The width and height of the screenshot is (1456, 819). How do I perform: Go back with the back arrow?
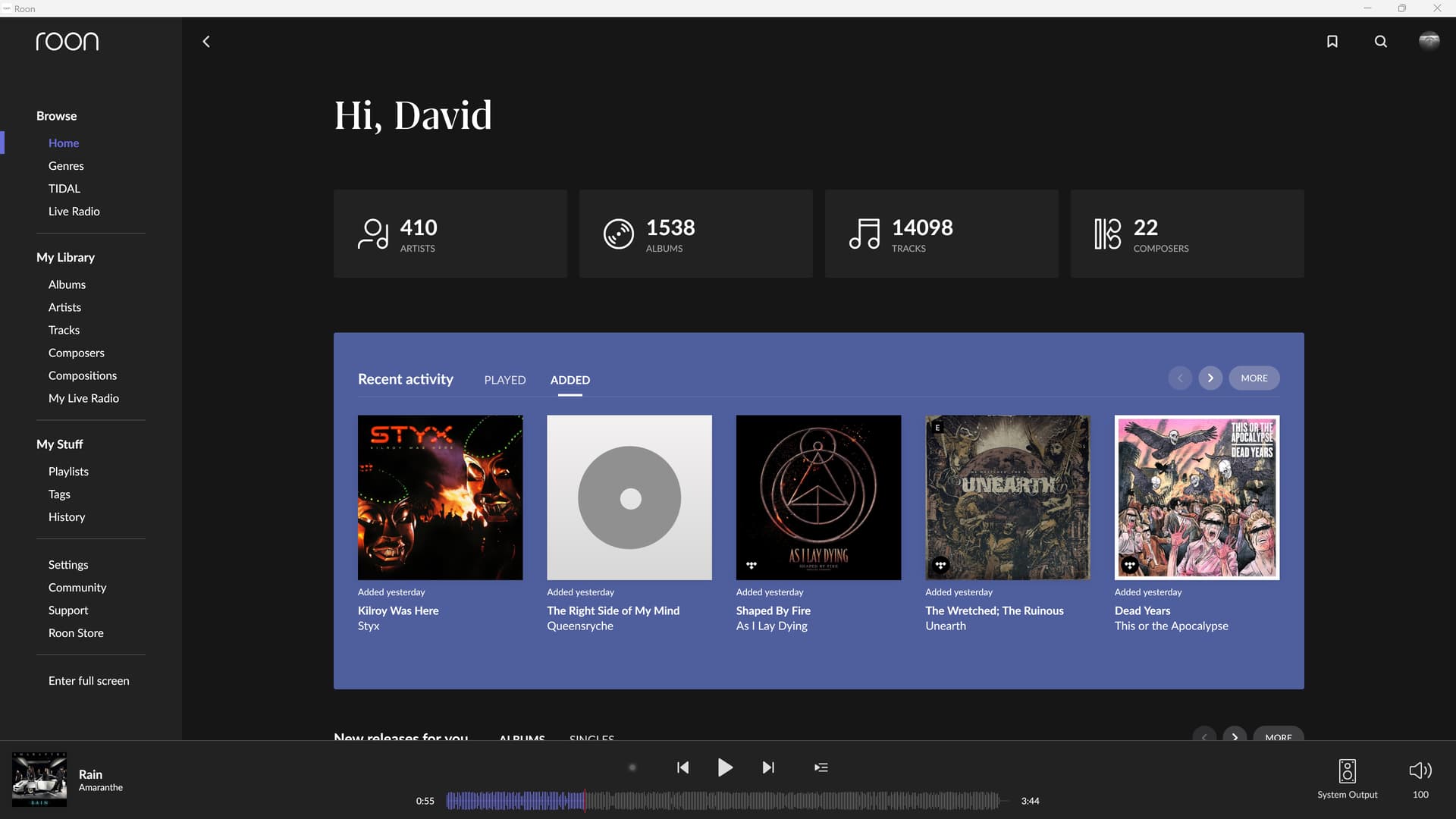(x=206, y=42)
